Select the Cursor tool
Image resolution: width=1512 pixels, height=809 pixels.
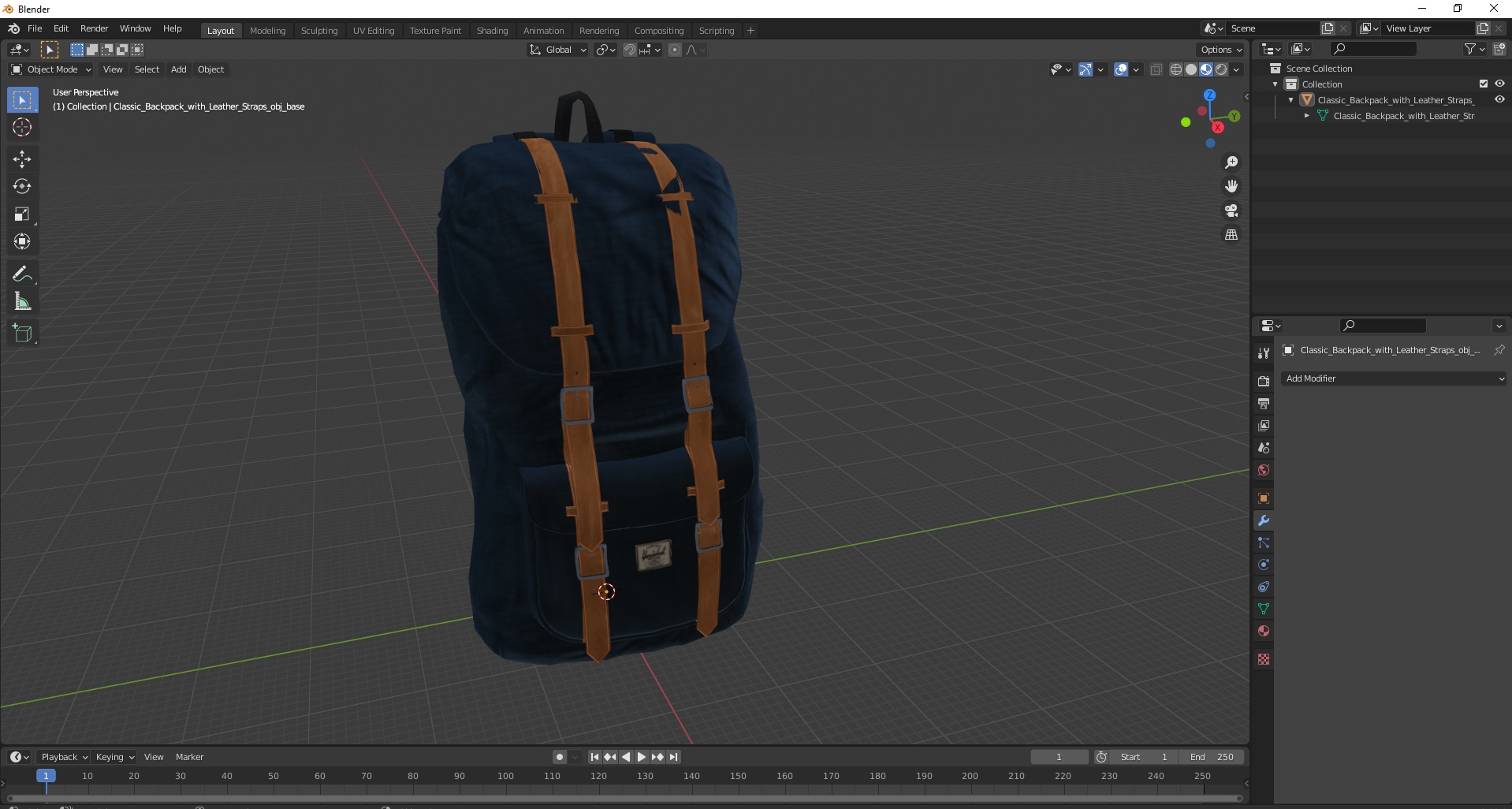tap(22, 127)
